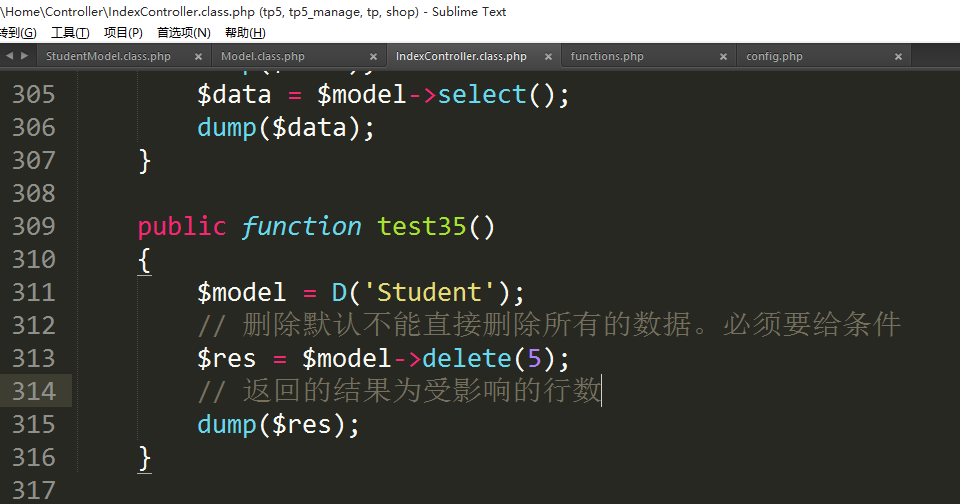960x504 pixels.
Task: Click the dump($res) statement
Action: tap(277, 424)
